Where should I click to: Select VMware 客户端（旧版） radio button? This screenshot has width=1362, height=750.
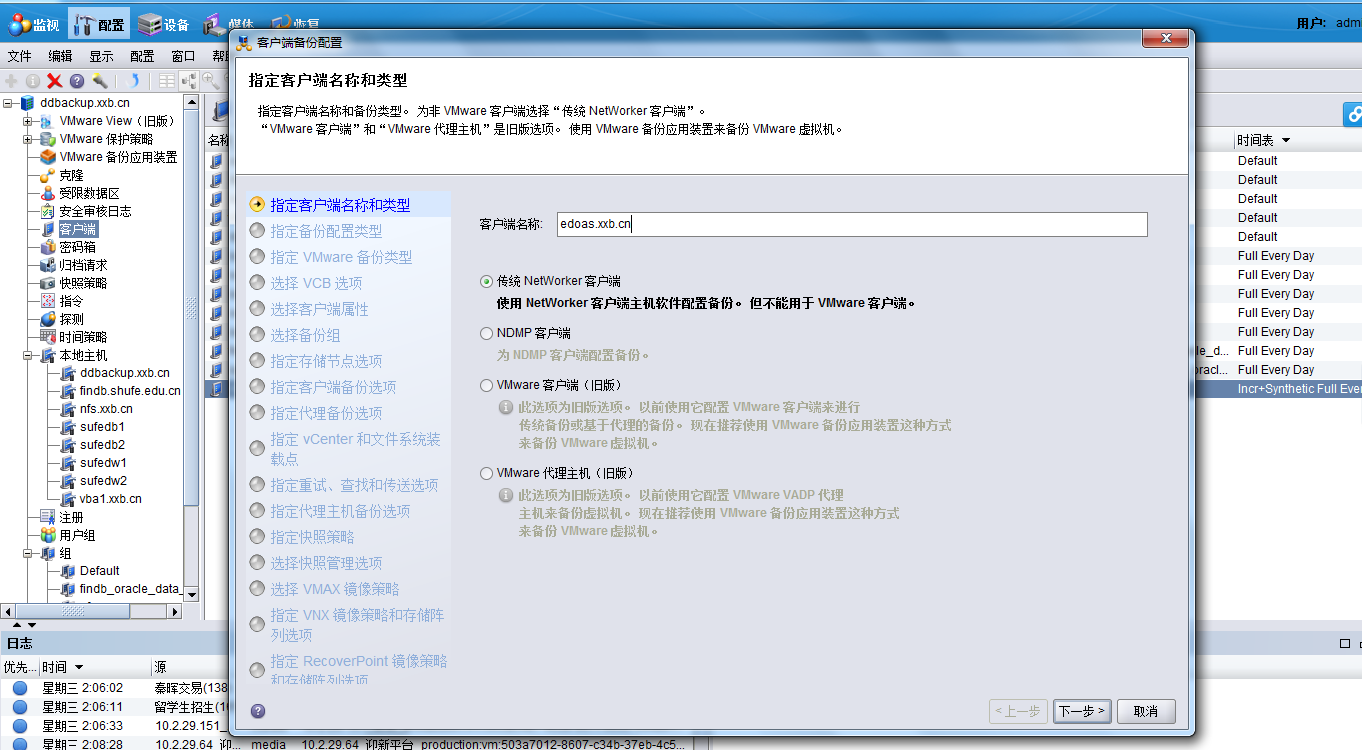[x=487, y=385]
